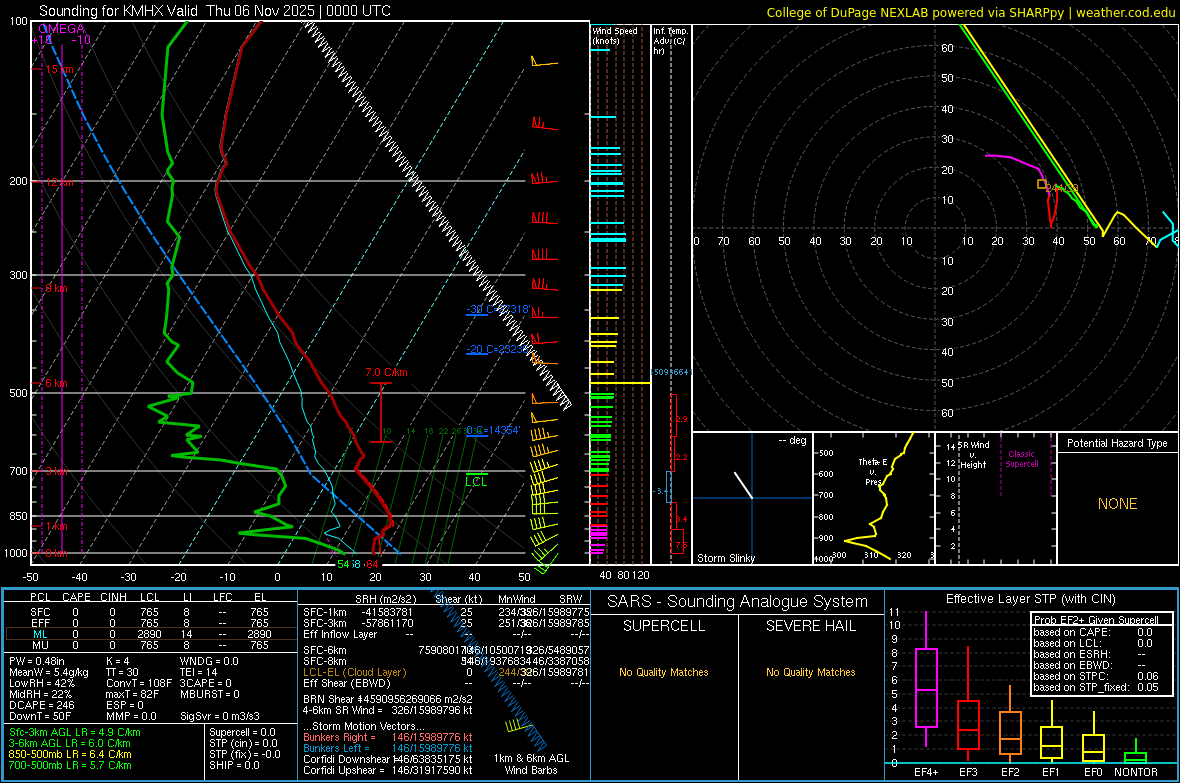Click the SR Wind v. Height label
This screenshot has height=783, width=1180.
(973, 455)
